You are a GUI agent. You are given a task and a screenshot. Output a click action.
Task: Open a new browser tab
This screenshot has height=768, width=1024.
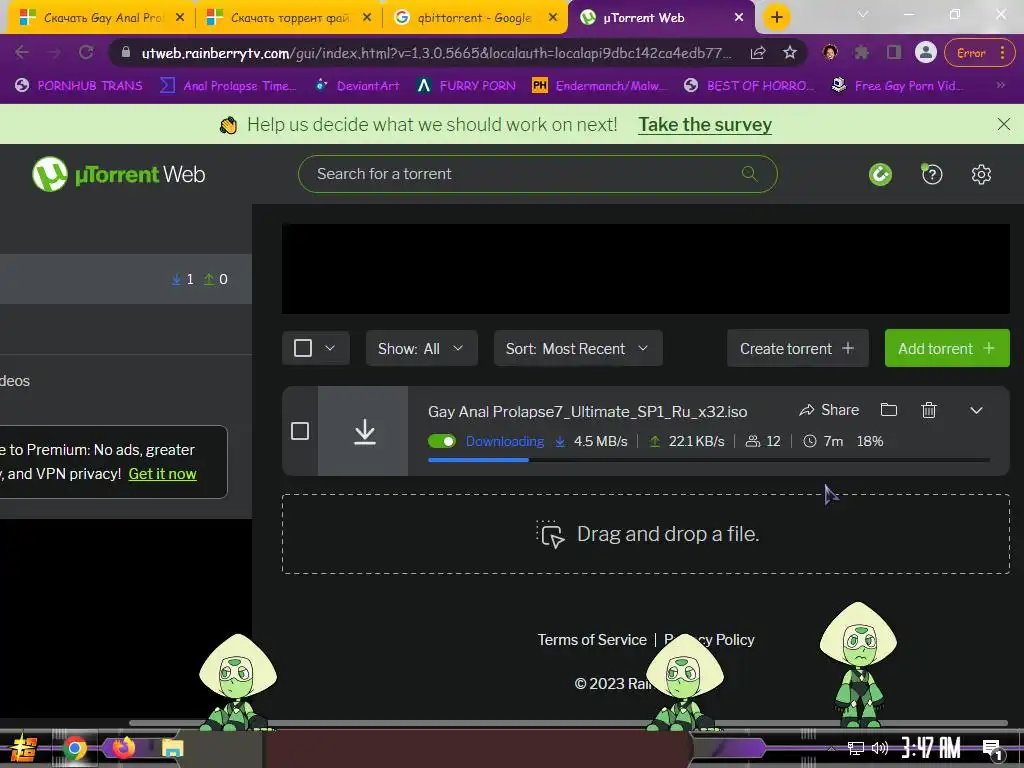pyautogui.click(x=776, y=18)
